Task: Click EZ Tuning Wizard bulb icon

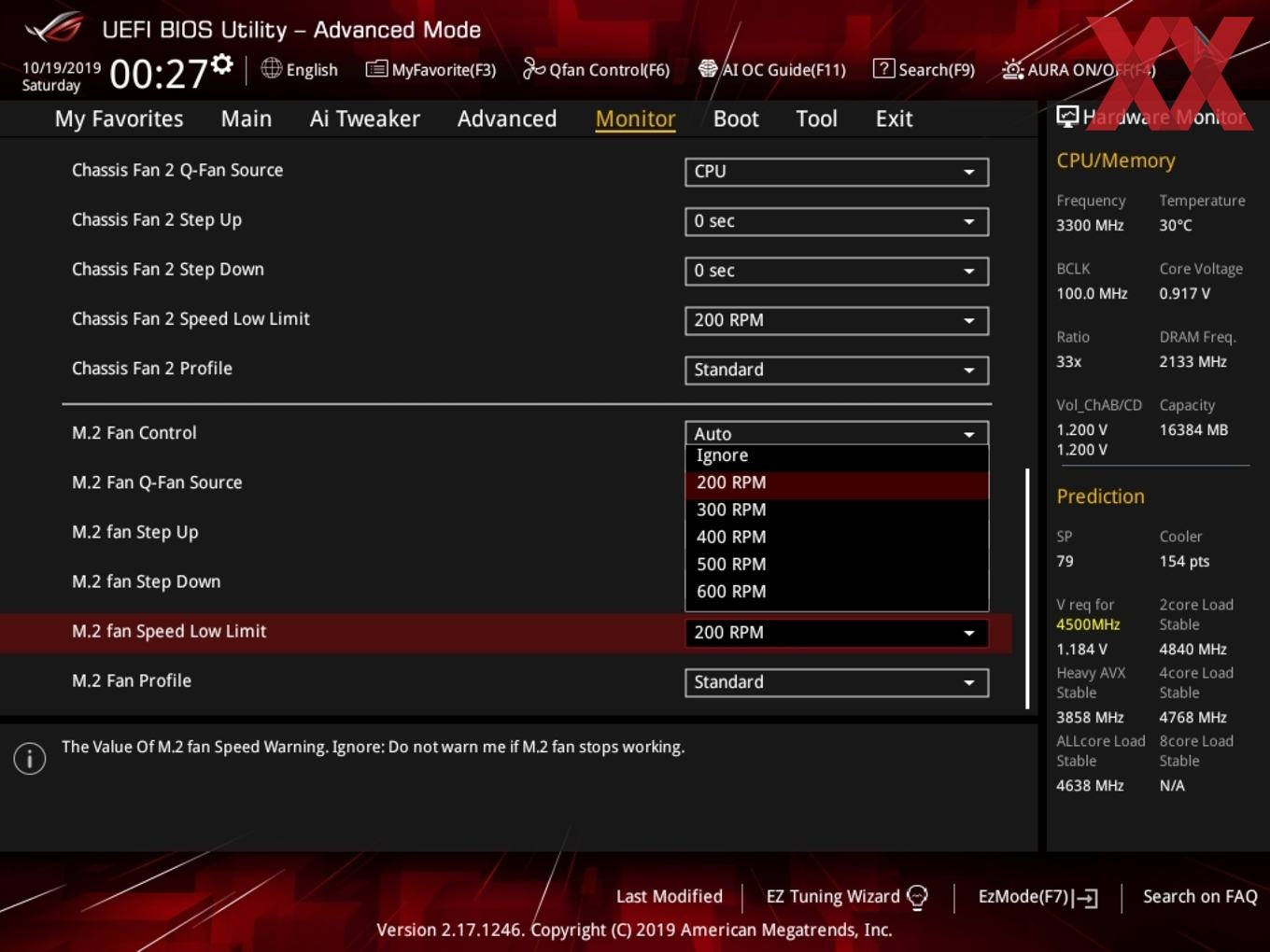Action: pos(918,898)
